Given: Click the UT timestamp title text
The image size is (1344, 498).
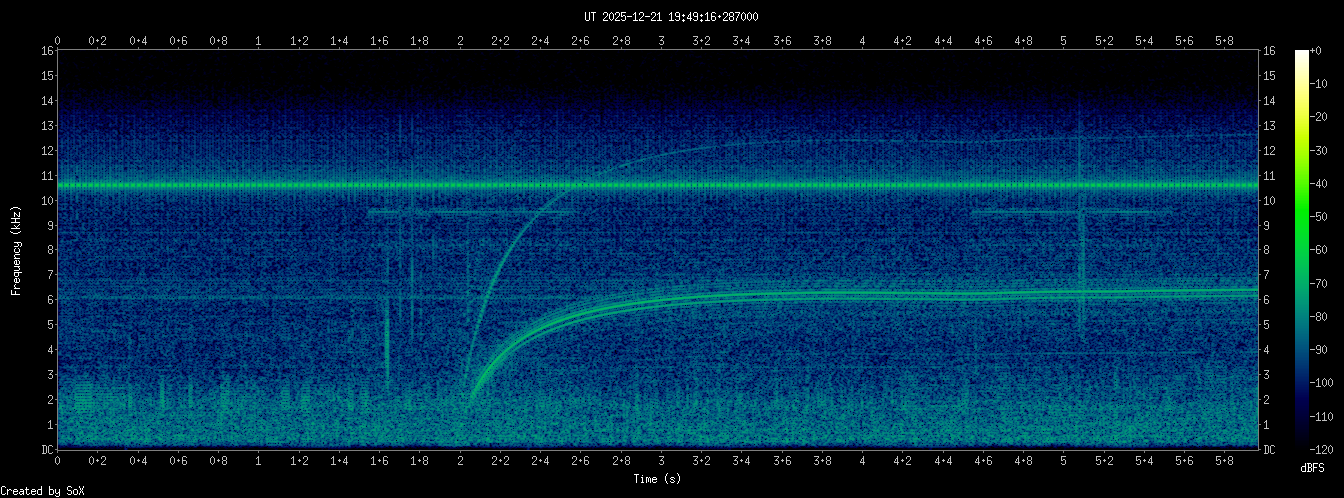Looking at the screenshot, I should point(671,17).
